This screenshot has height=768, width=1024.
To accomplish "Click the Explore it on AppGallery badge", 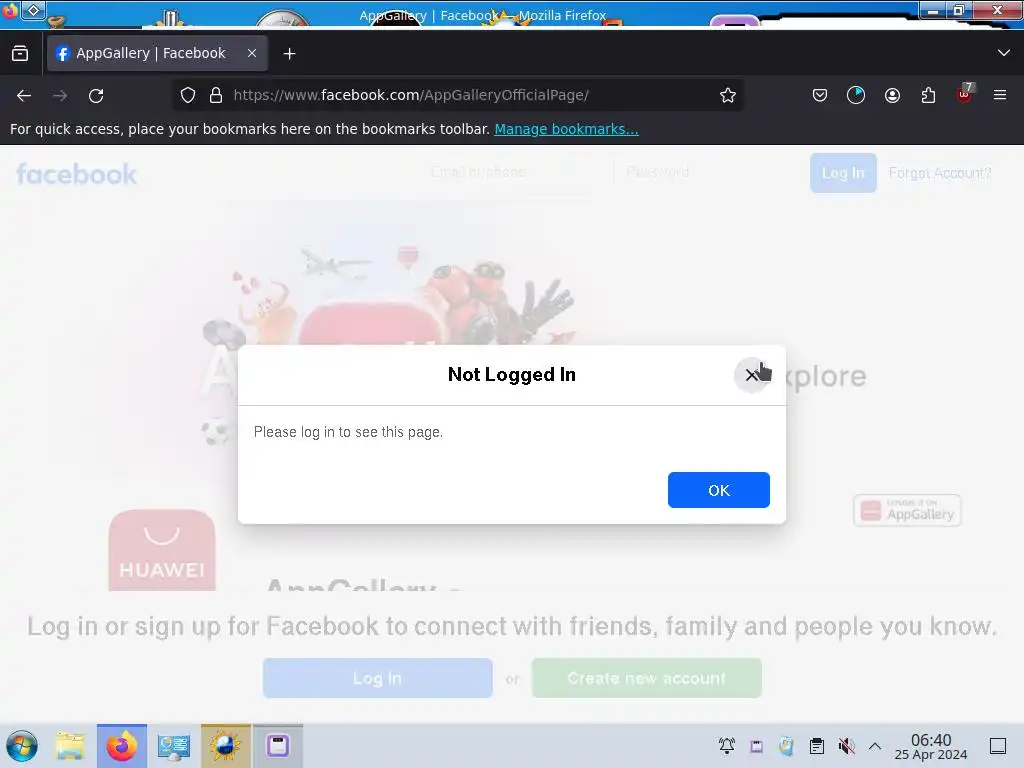I will tap(907, 510).
